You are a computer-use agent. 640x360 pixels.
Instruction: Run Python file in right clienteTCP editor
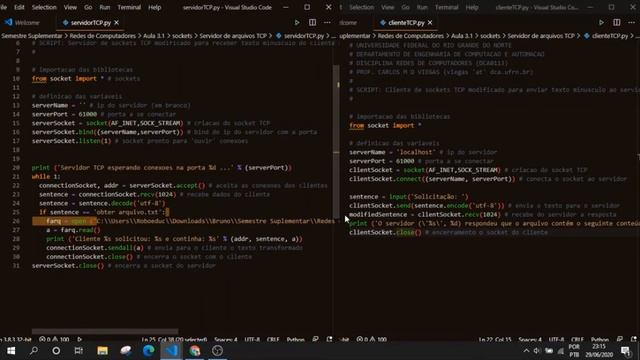point(601,22)
